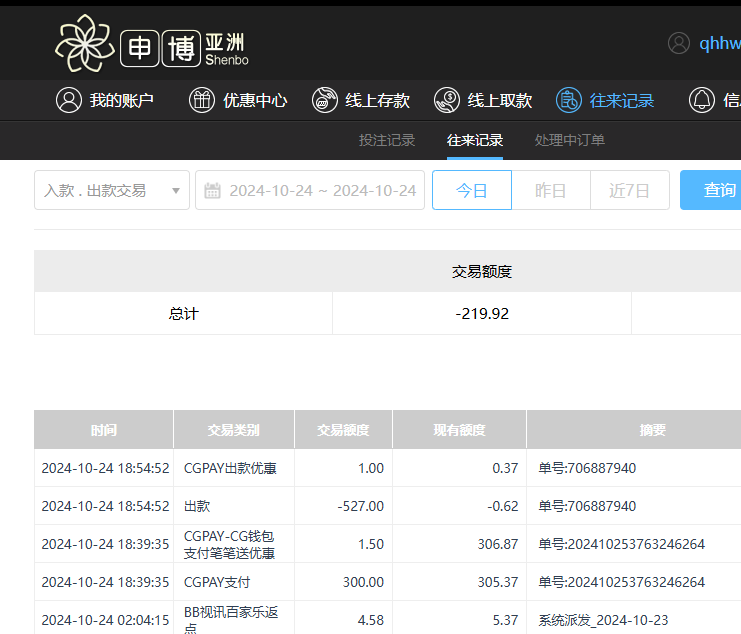
Task: Switch to 投注记录 tab
Action: (x=387, y=140)
